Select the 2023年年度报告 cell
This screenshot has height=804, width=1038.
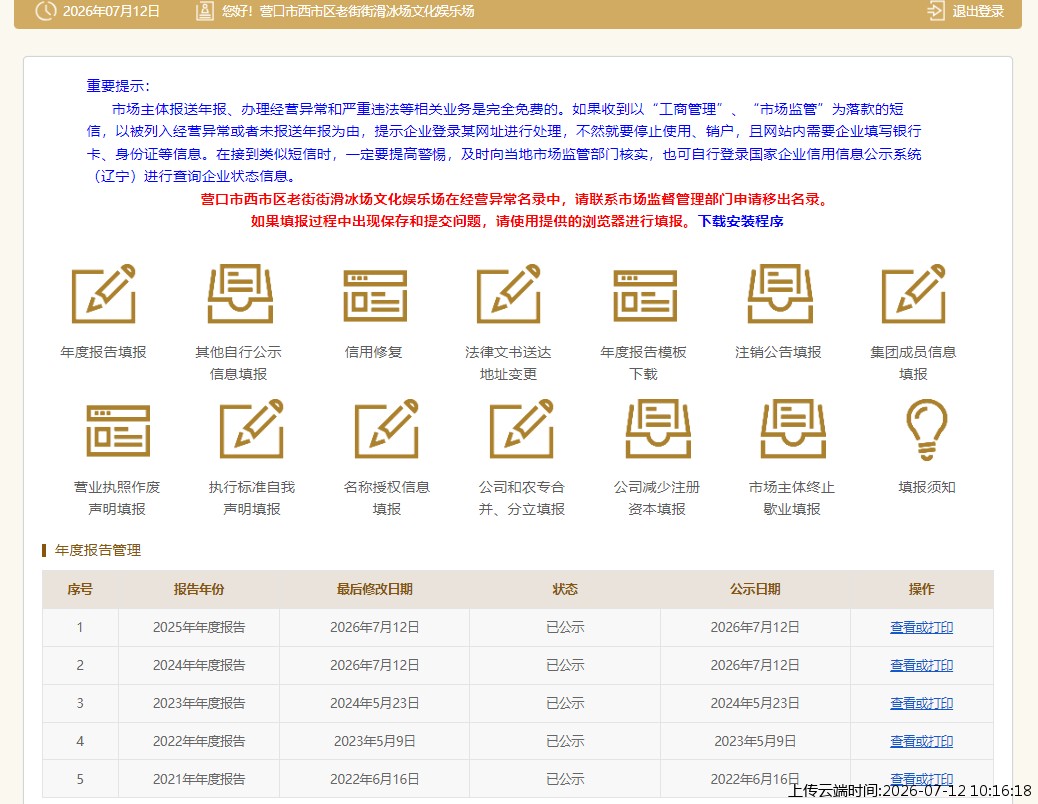click(x=199, y=703)
